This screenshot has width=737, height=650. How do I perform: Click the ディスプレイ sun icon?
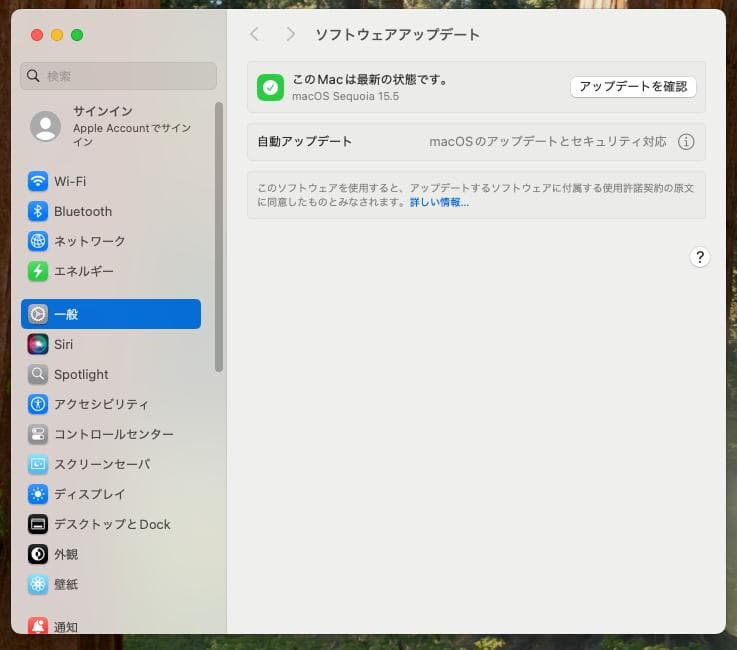click(38, 494)
